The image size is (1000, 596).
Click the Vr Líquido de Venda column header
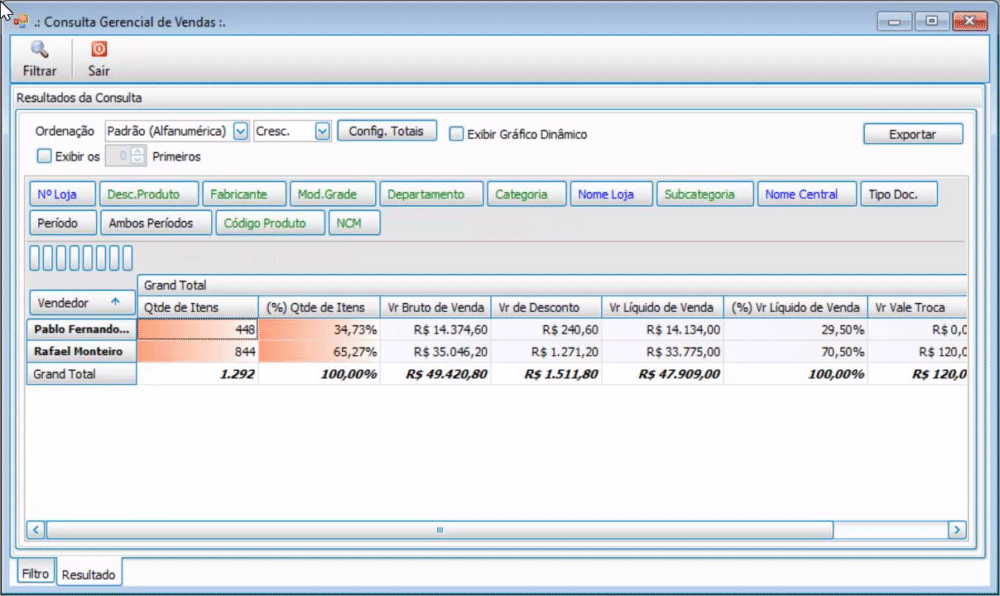(x=662, y=307)
